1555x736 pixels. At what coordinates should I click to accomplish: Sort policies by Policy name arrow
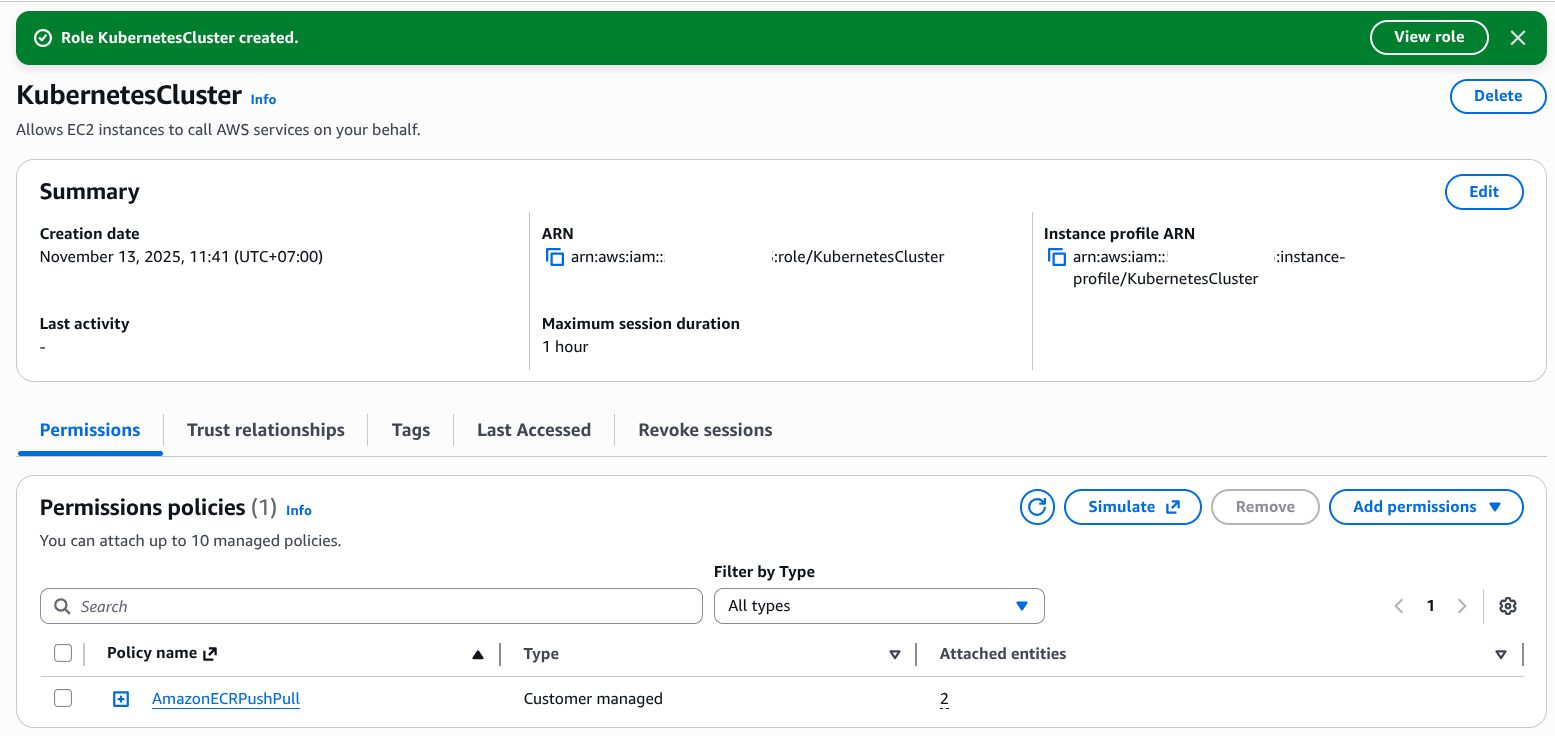coord(478,654)
